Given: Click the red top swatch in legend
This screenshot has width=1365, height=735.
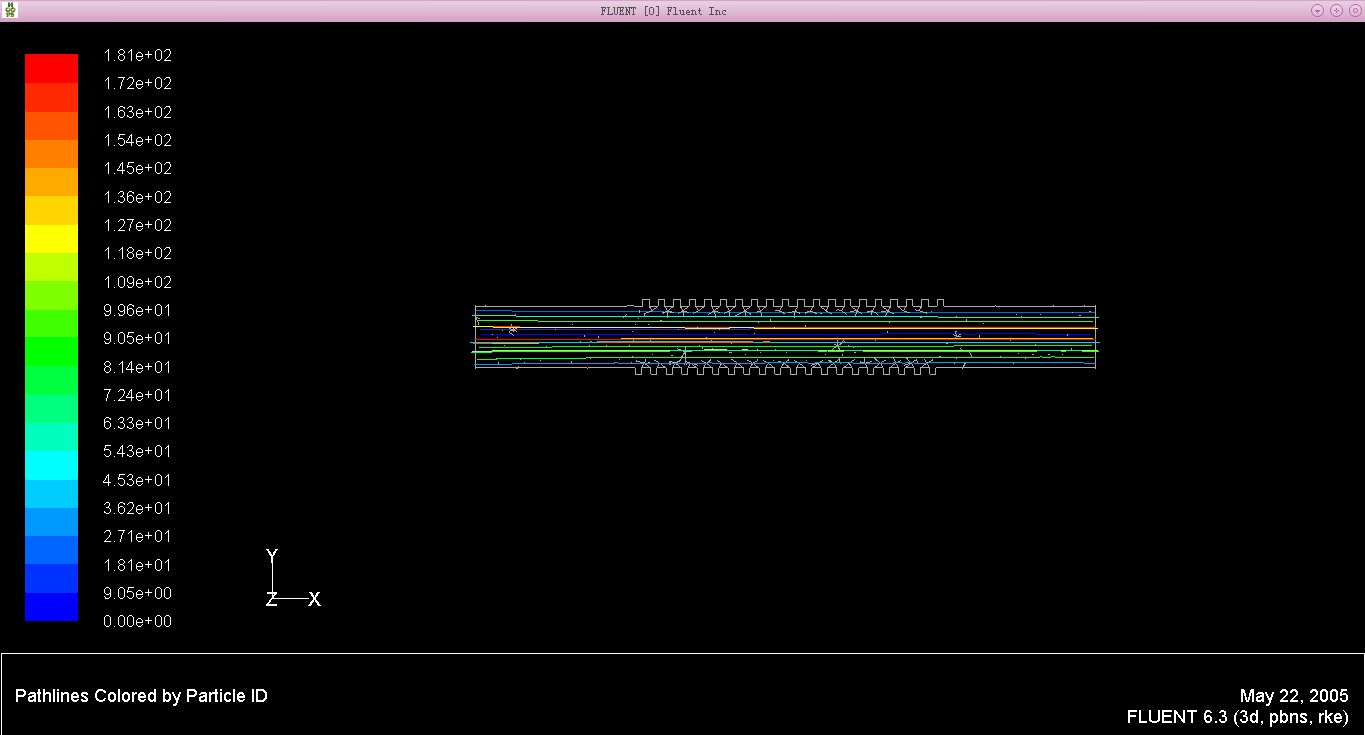Looking at the screenshot, I should (51, 68).
